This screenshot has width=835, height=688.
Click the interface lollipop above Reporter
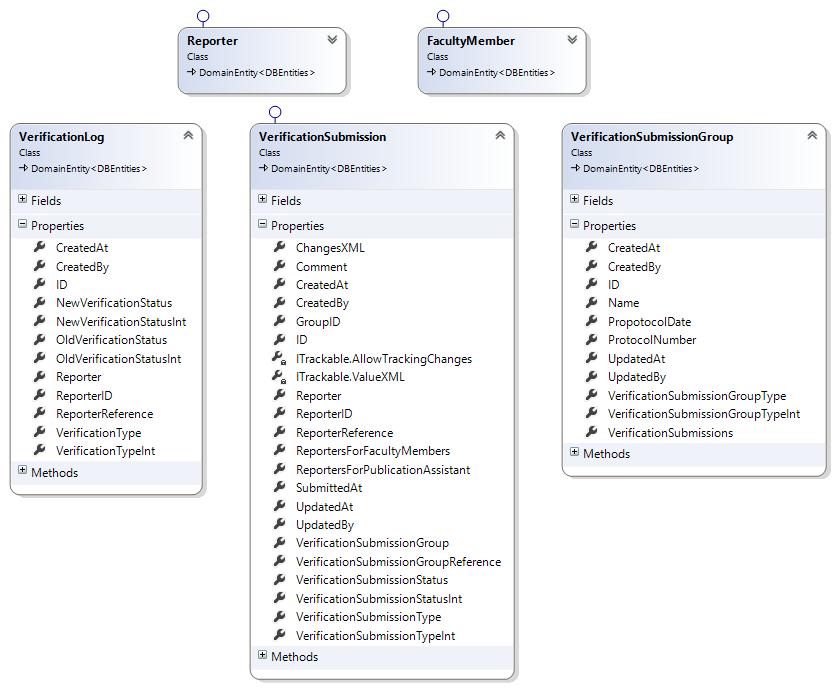(203, 17)
